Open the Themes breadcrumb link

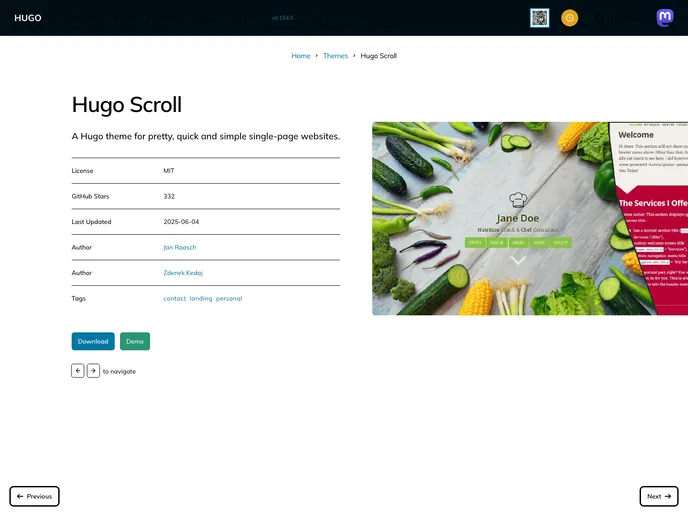point(335,56)
